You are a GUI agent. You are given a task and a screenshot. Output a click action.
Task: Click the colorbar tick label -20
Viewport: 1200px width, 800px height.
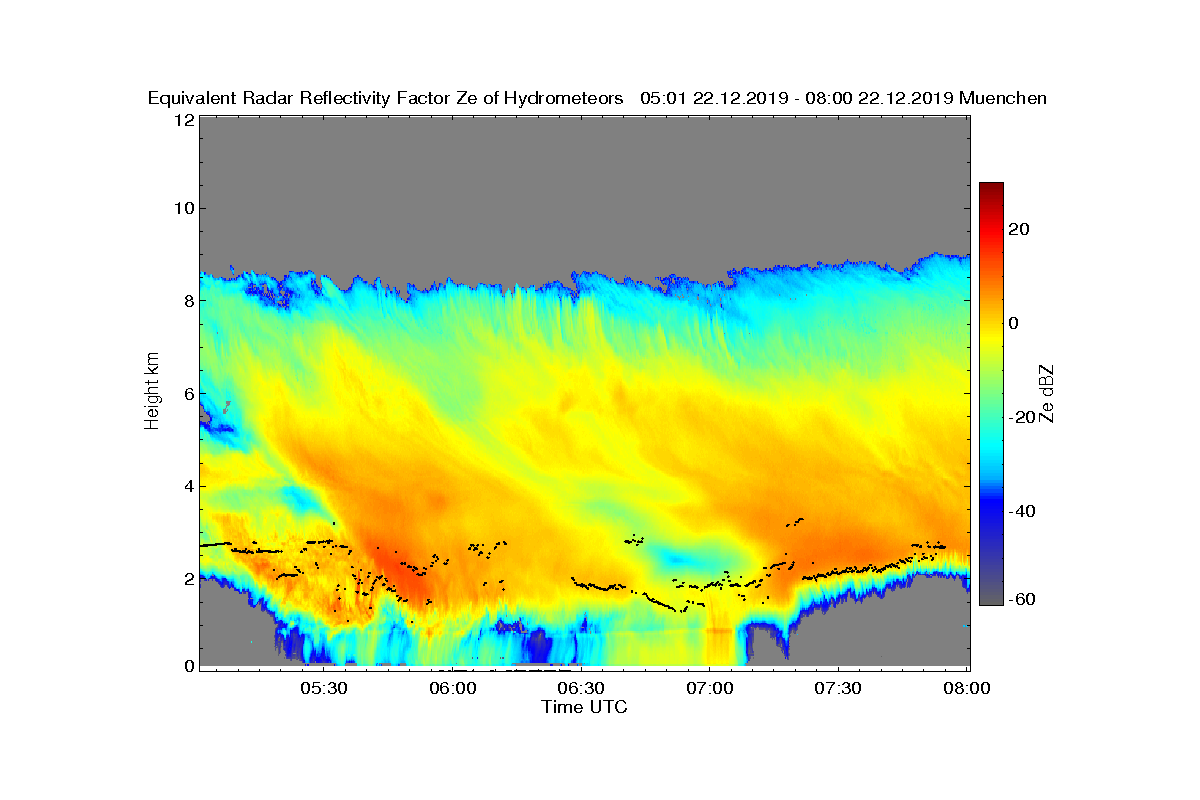coord(1022,417)
